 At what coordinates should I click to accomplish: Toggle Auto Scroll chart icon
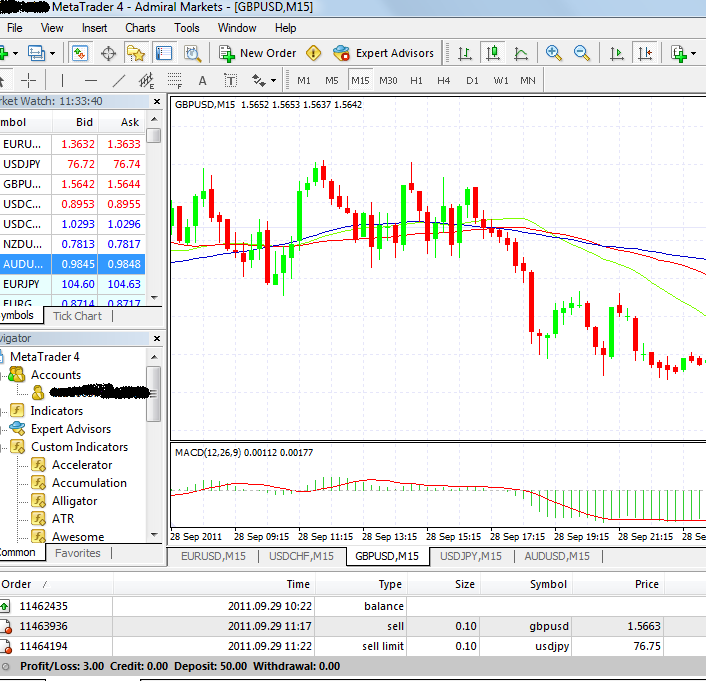click(x=617, y=53)
